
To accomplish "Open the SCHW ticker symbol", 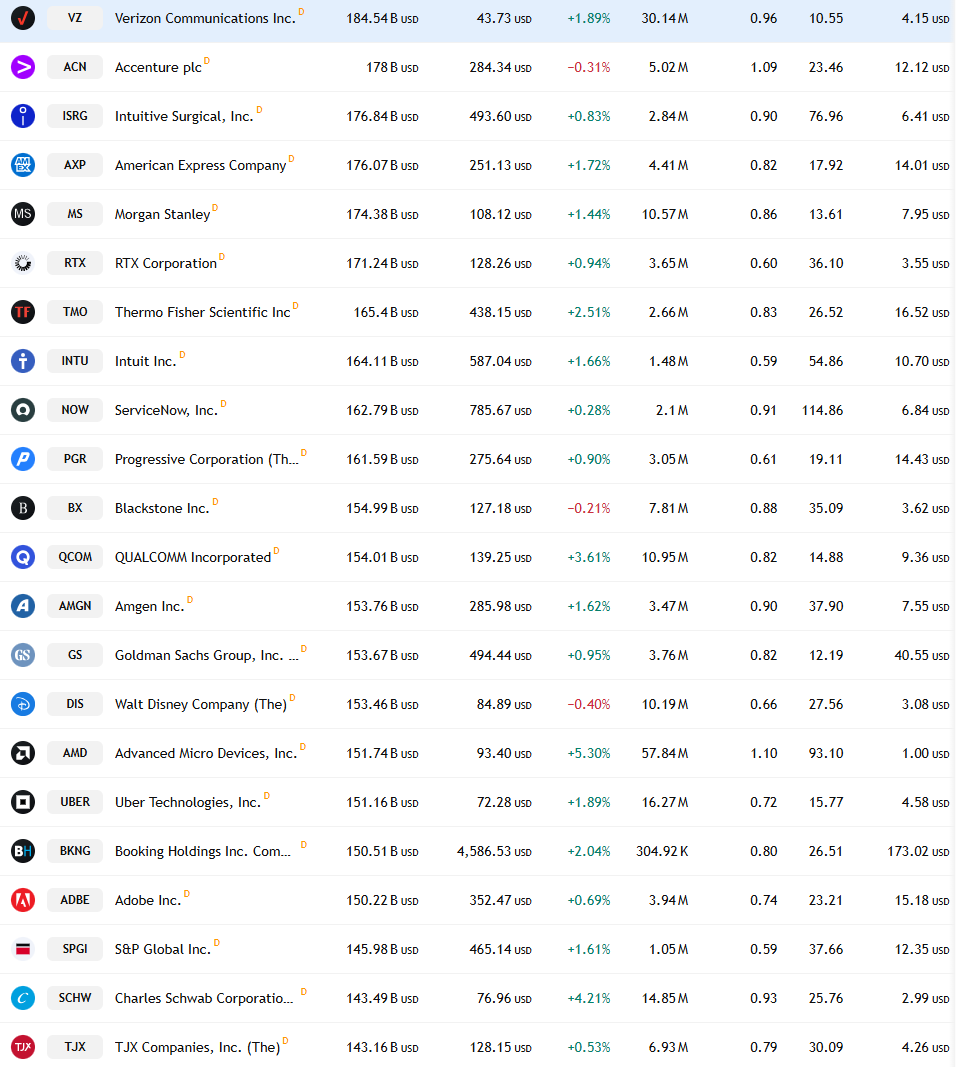I will [x=75, y=998].
